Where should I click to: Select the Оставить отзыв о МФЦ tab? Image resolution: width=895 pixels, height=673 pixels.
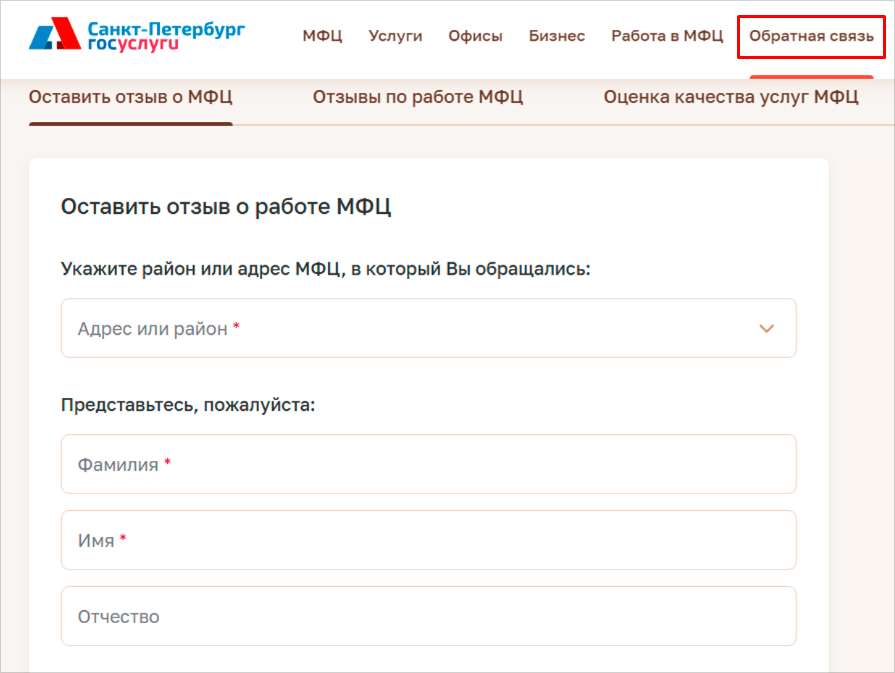pos(131,97)
